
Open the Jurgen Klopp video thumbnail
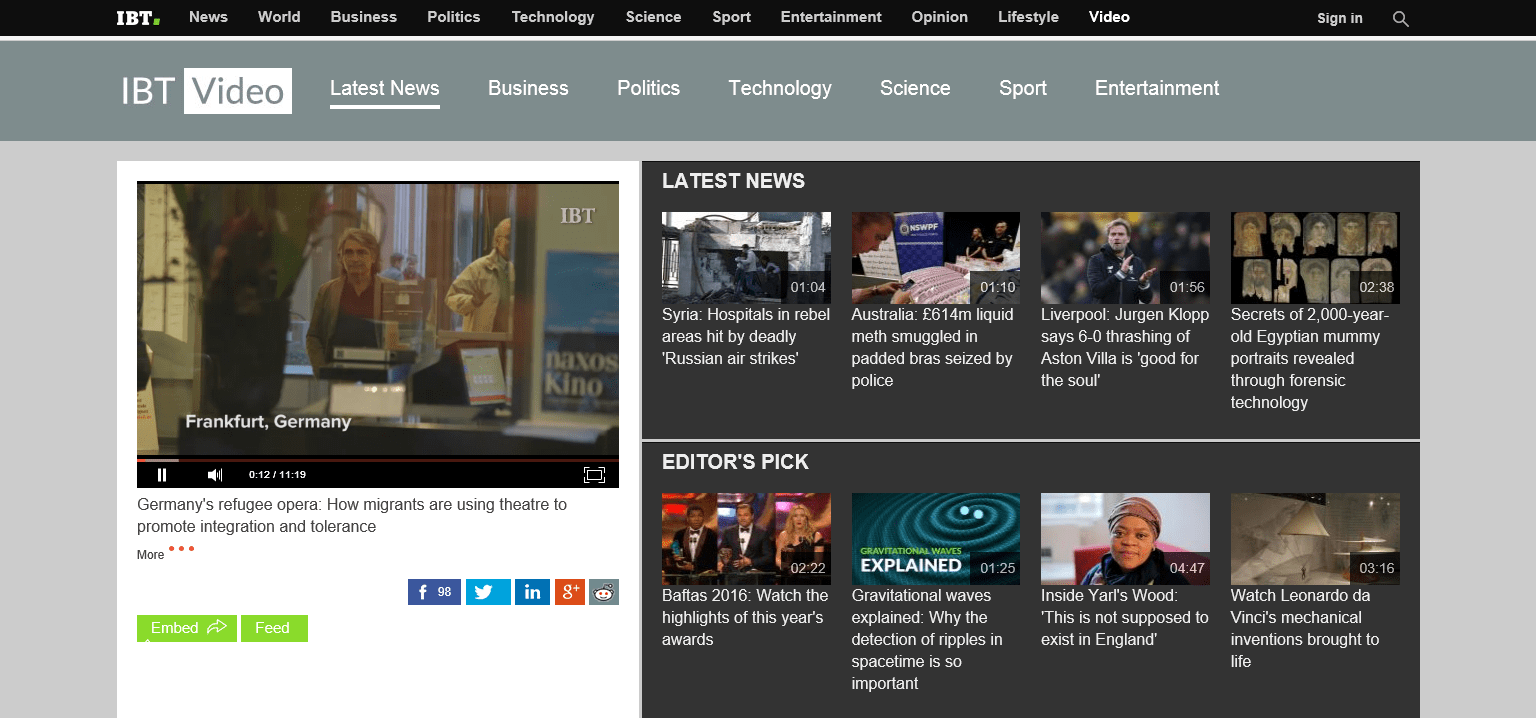click(x=1125, y=258)
